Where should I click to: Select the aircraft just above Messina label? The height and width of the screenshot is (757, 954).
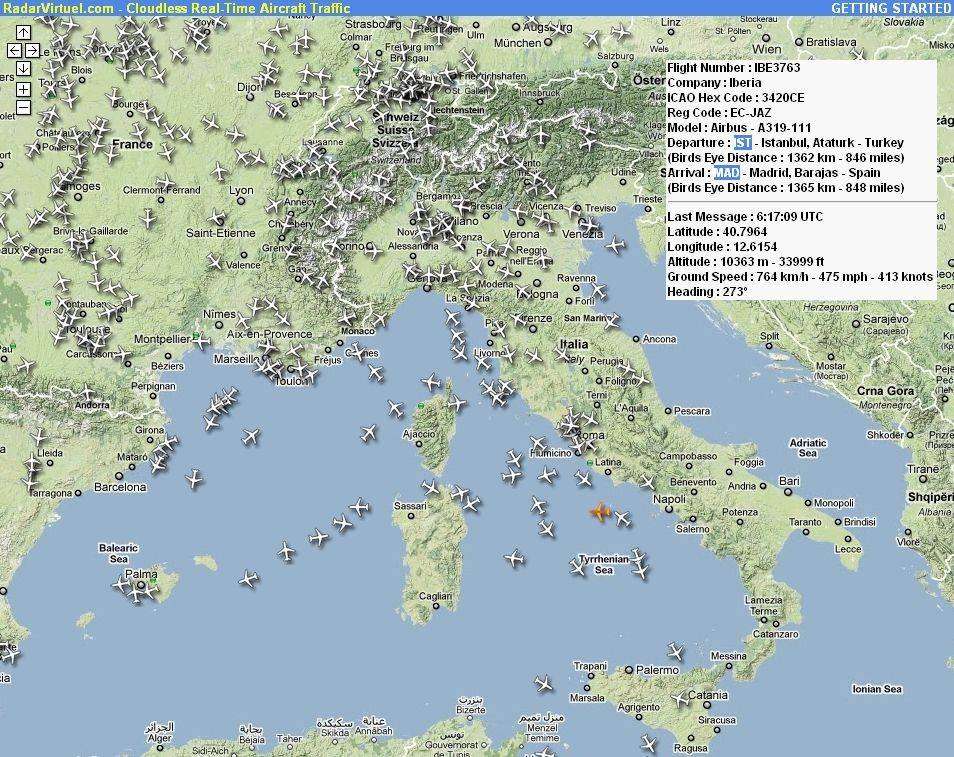pos(675,652)
